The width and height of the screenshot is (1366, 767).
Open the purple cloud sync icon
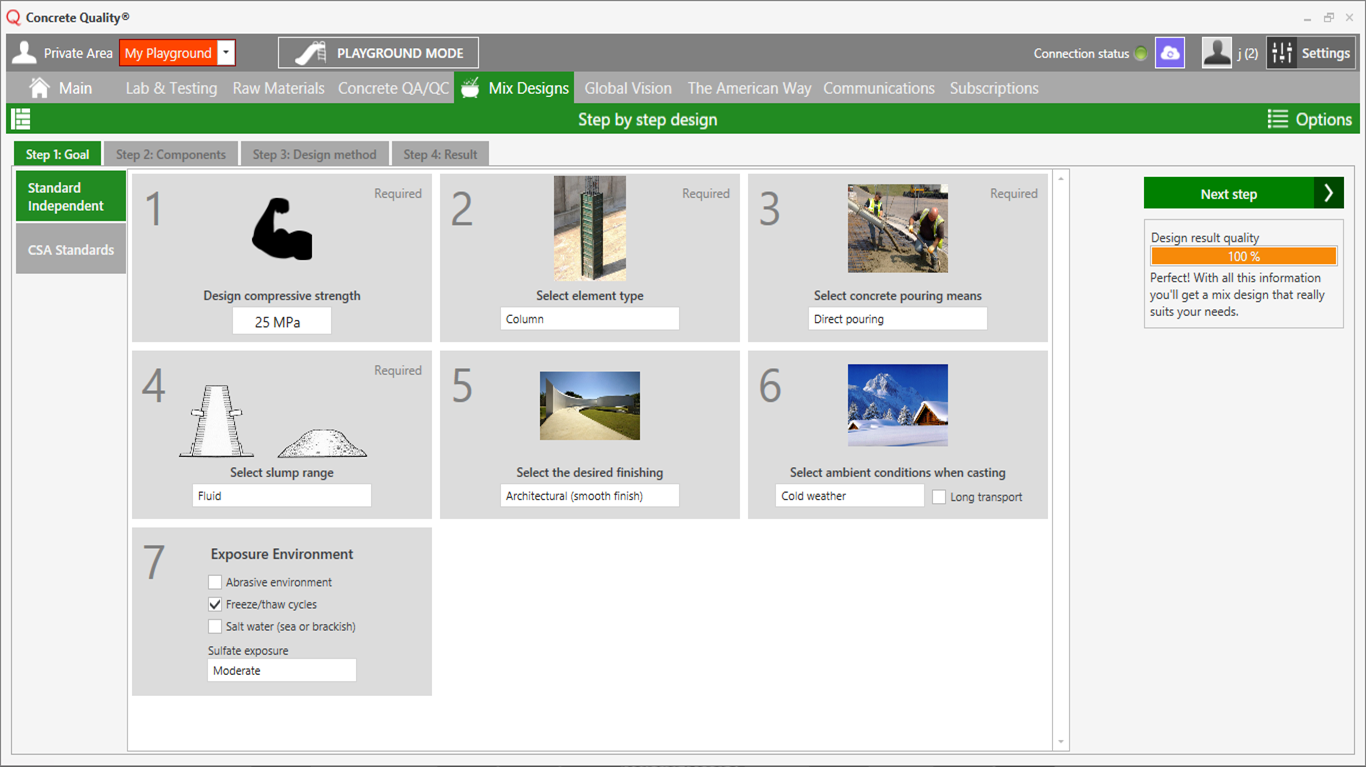(x=1169, y=53)
